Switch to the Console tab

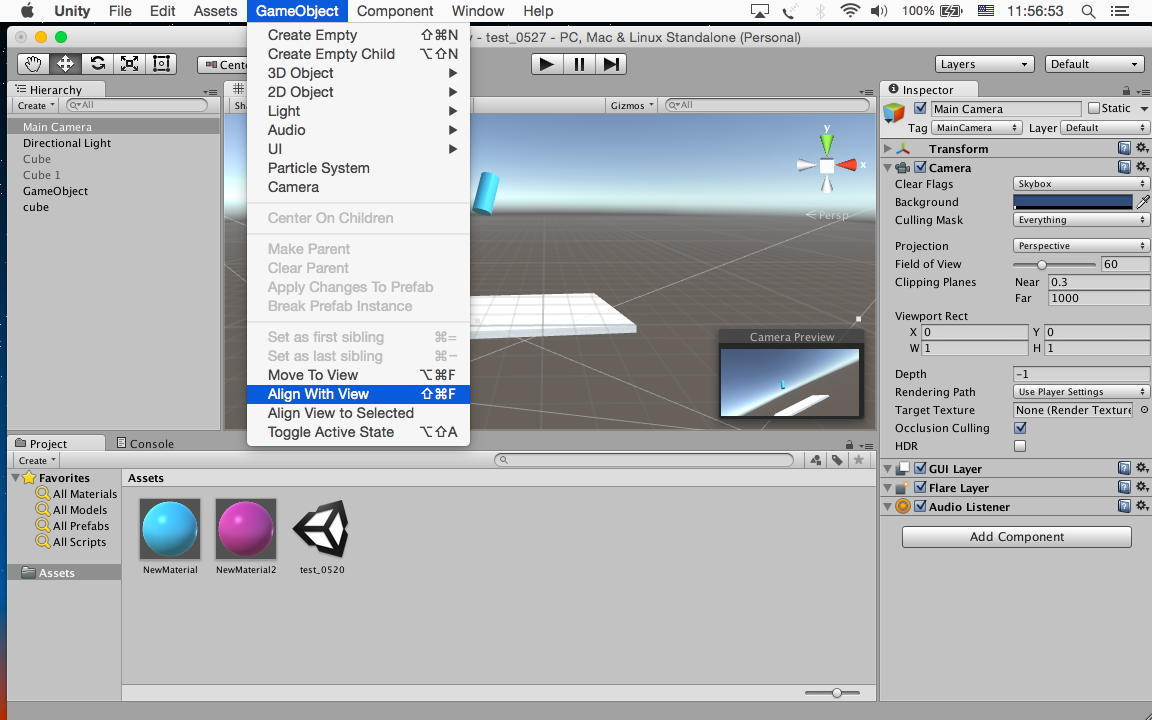(x=145, y=444)
